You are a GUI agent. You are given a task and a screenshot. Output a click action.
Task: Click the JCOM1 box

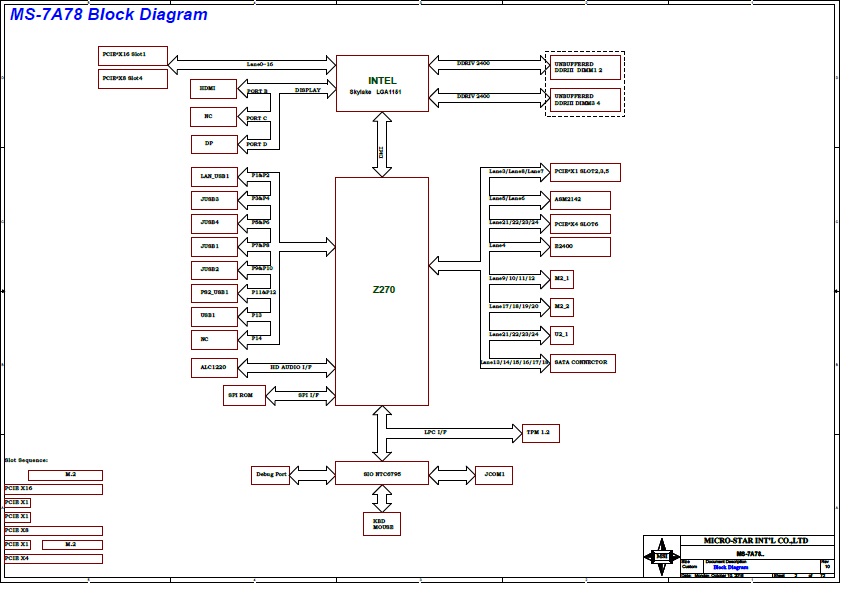[494, 475]
